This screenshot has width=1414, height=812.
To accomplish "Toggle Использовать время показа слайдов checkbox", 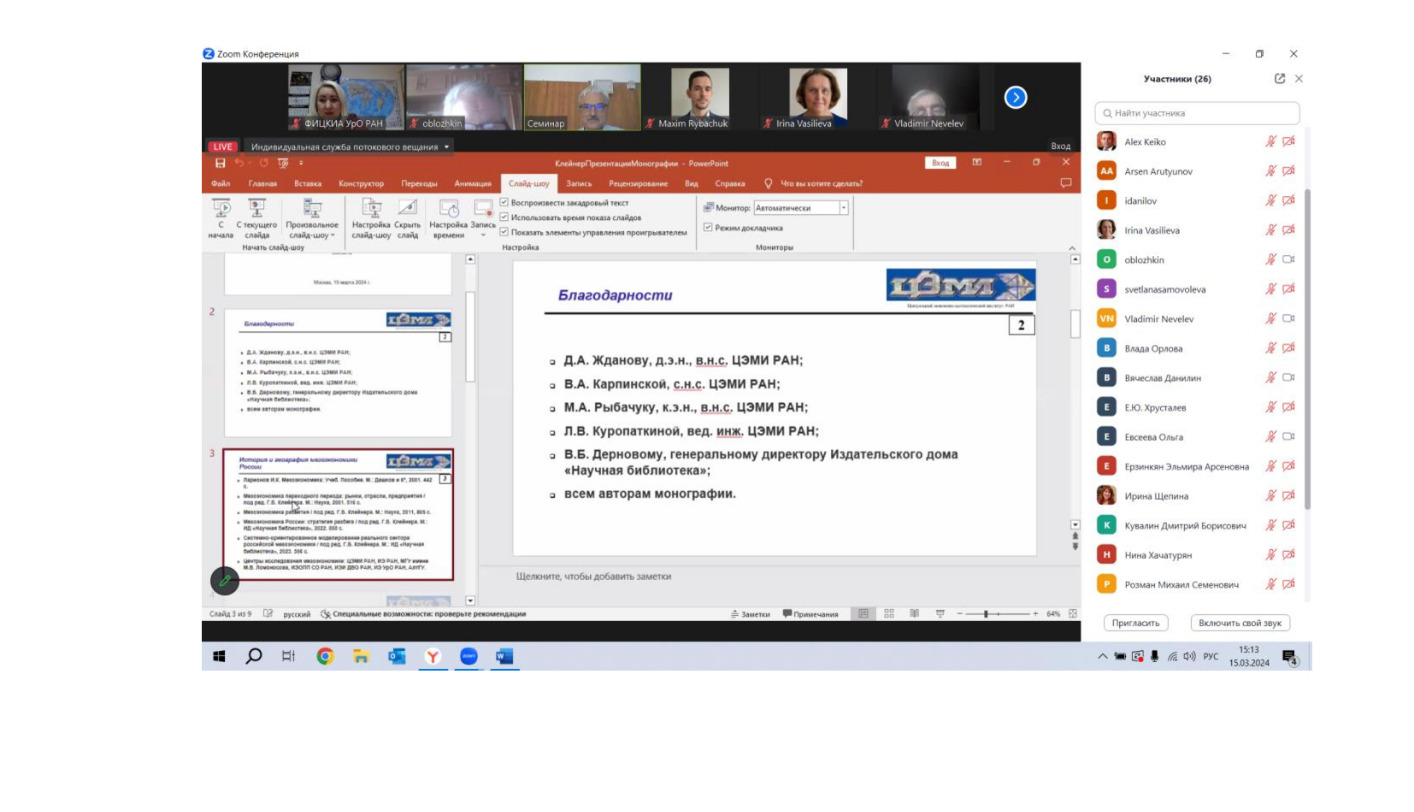I will (x=504, y=217).
